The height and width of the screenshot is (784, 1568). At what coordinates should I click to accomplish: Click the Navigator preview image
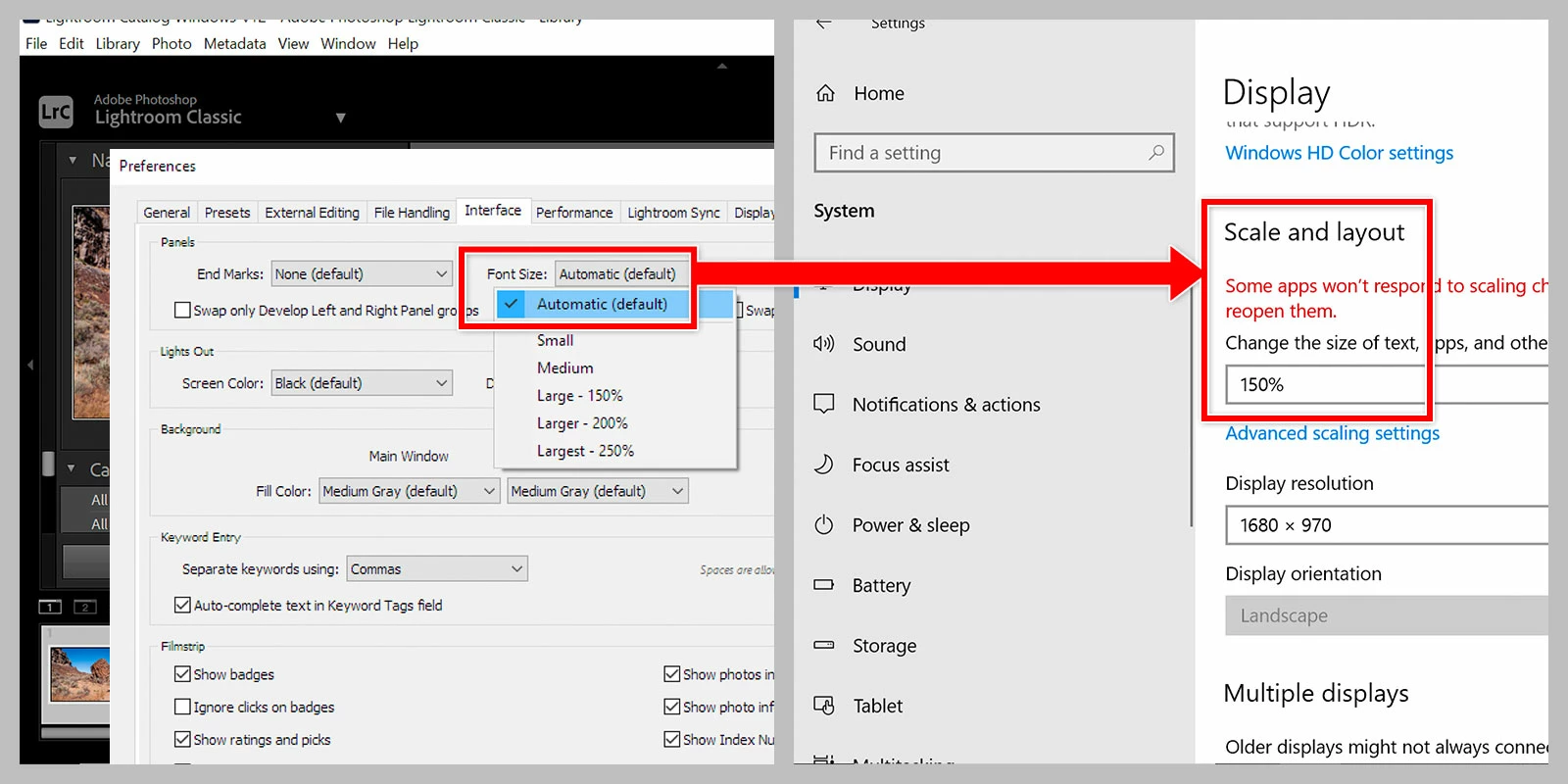click(91, 312)
